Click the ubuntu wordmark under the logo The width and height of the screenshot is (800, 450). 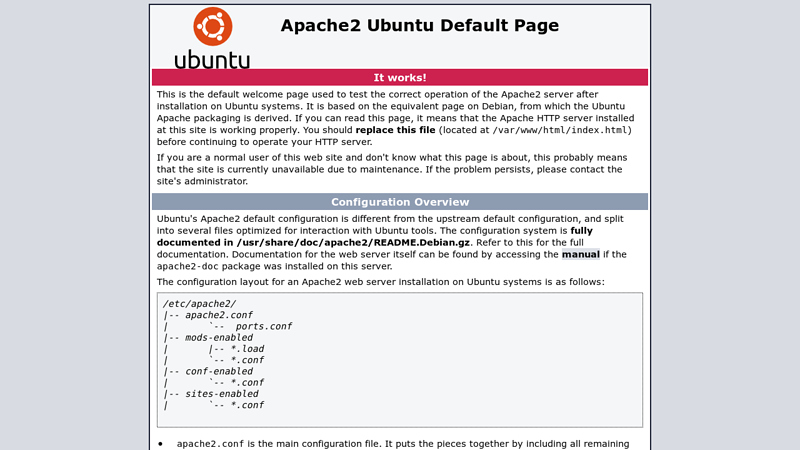(212, 59)
